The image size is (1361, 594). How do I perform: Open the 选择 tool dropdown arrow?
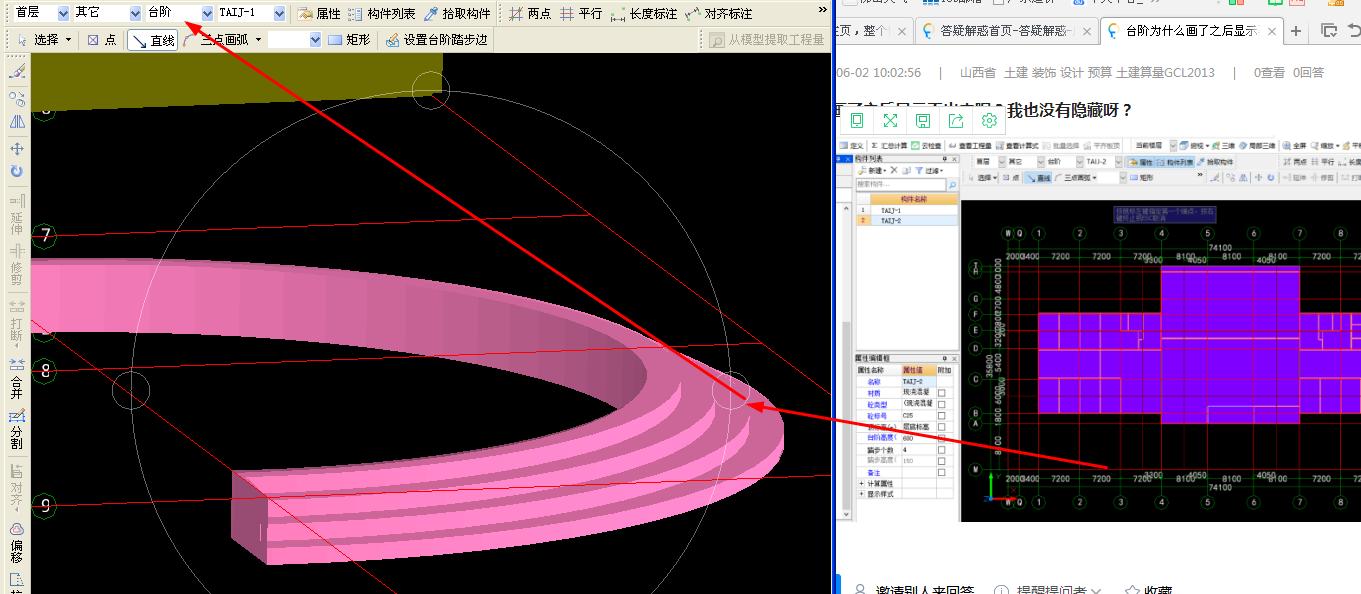(68, 40)
